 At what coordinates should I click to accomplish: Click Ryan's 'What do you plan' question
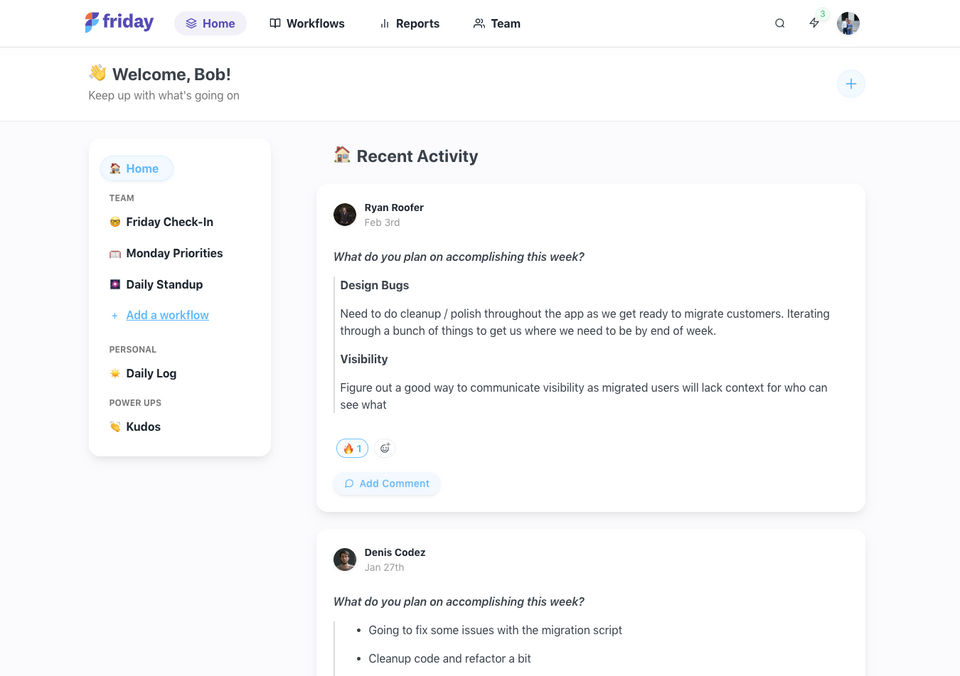tap(459, 257)
